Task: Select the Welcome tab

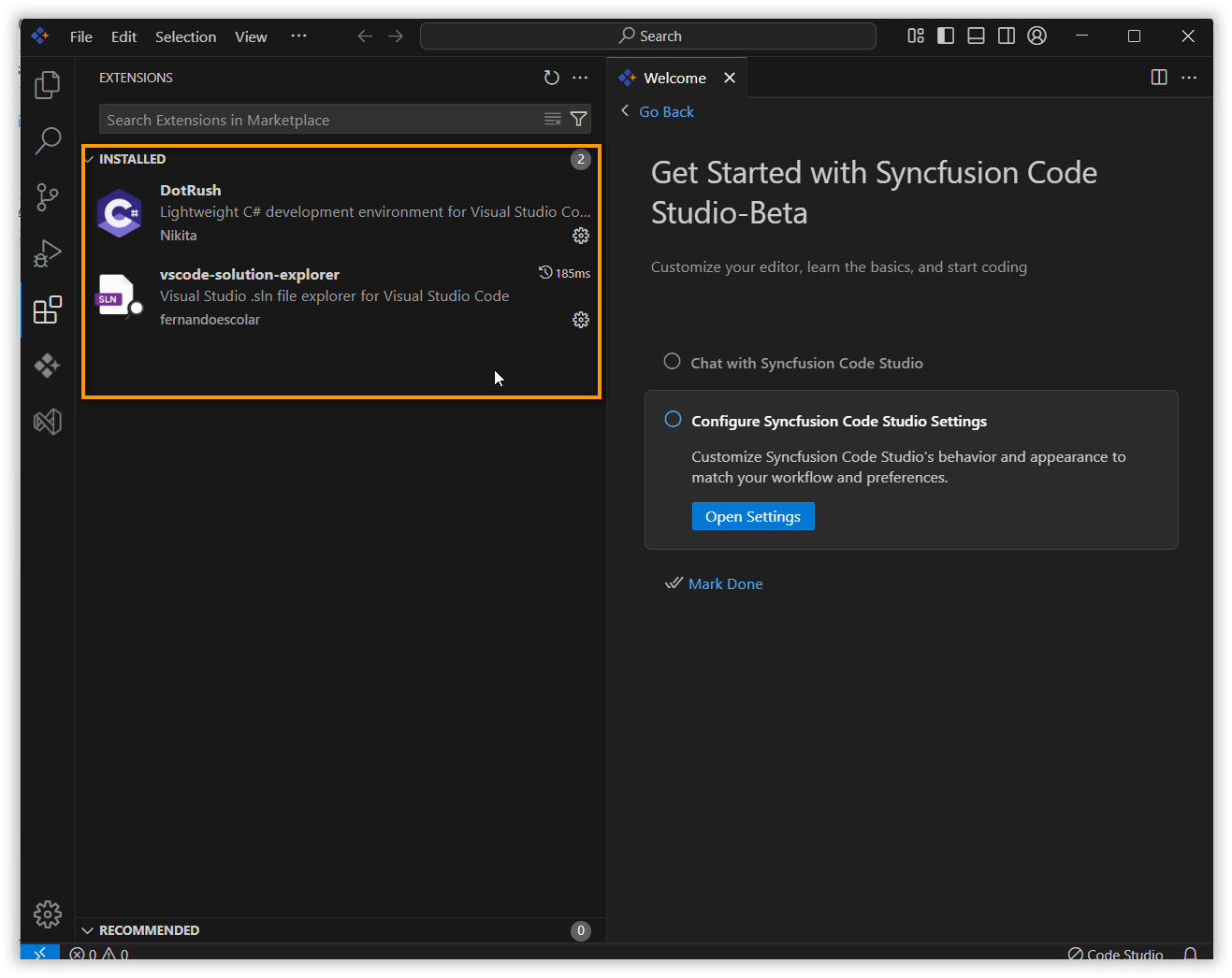Action: pos(674,78)
